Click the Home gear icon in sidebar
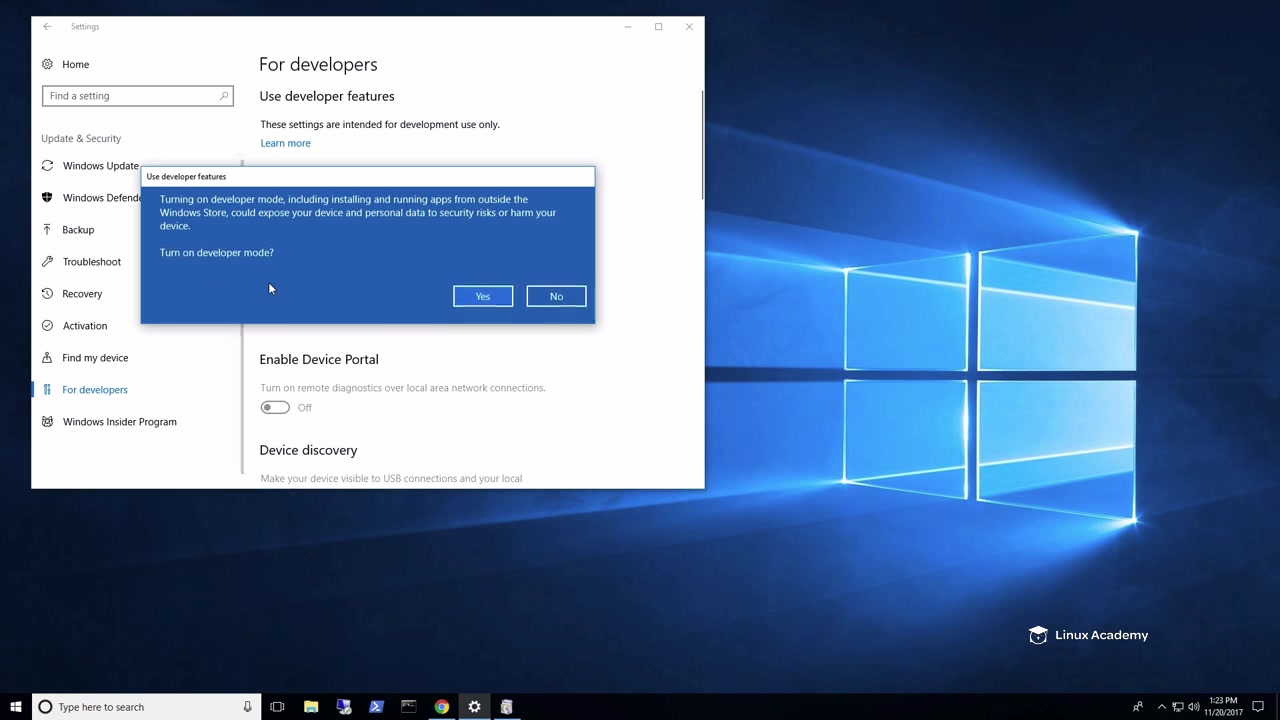 [x=47, y=64]
